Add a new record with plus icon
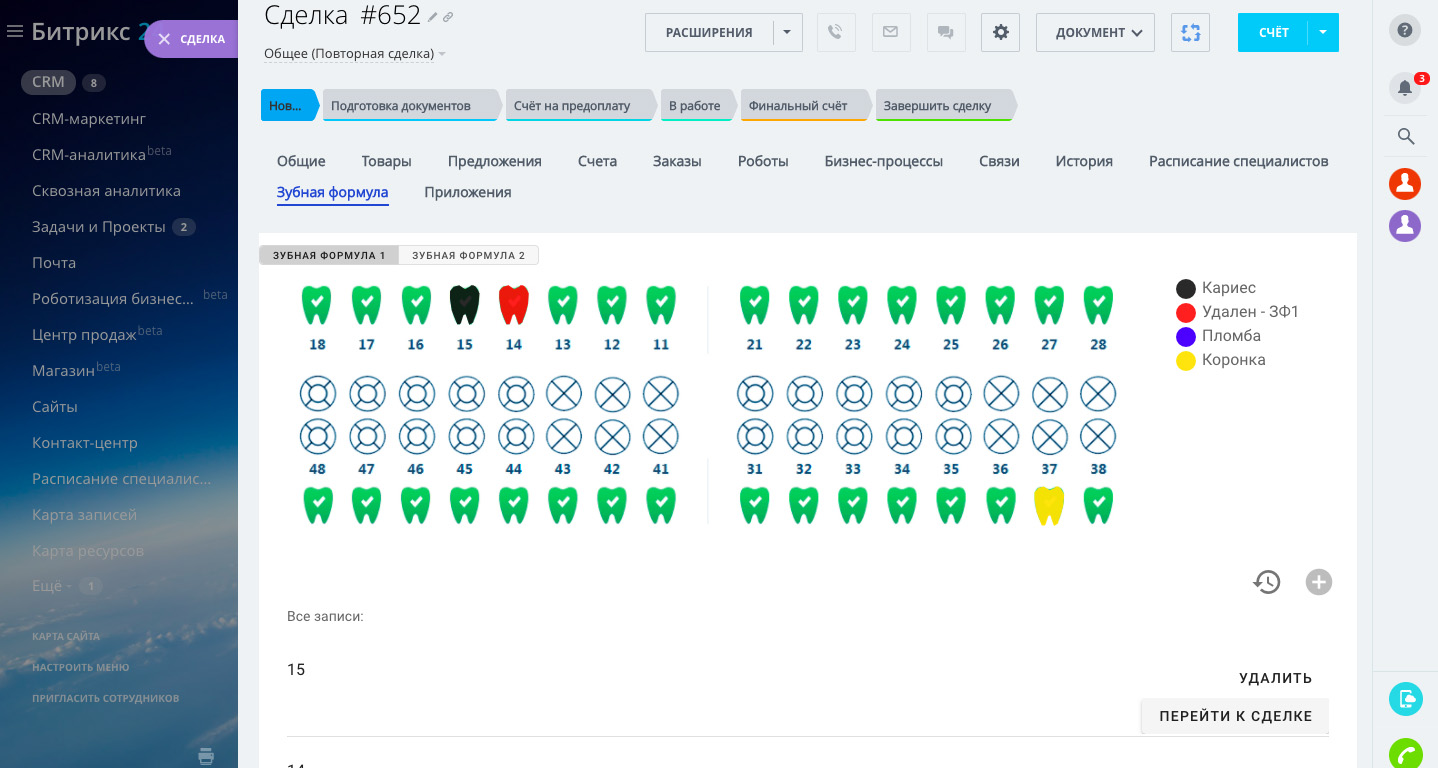Image resolution: width=1438 pixels, height=768 pixels. click(1319, 582)
